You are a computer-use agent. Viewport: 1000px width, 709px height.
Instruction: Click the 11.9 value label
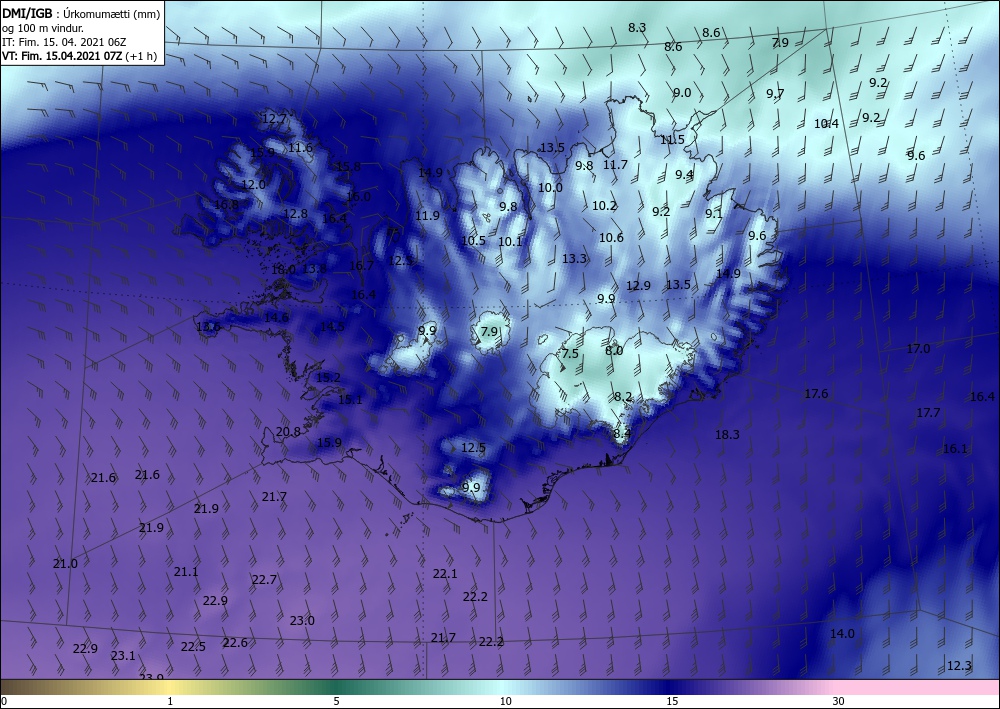point(427,216)
